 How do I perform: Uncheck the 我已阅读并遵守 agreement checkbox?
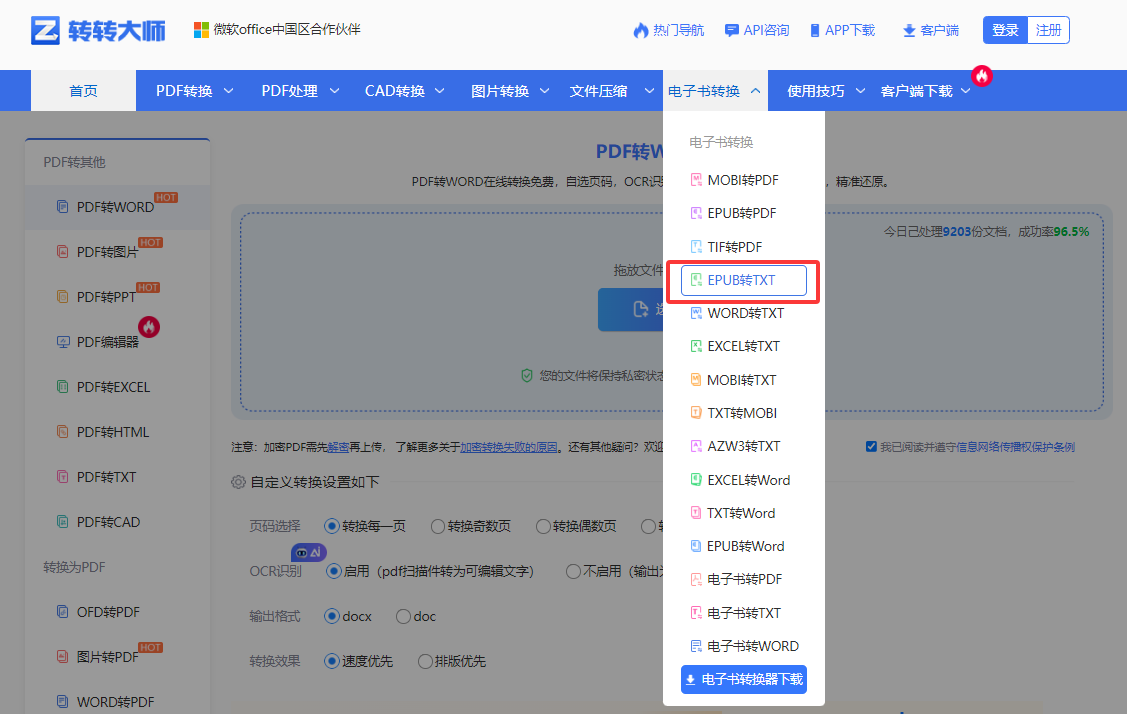(871, 447)
